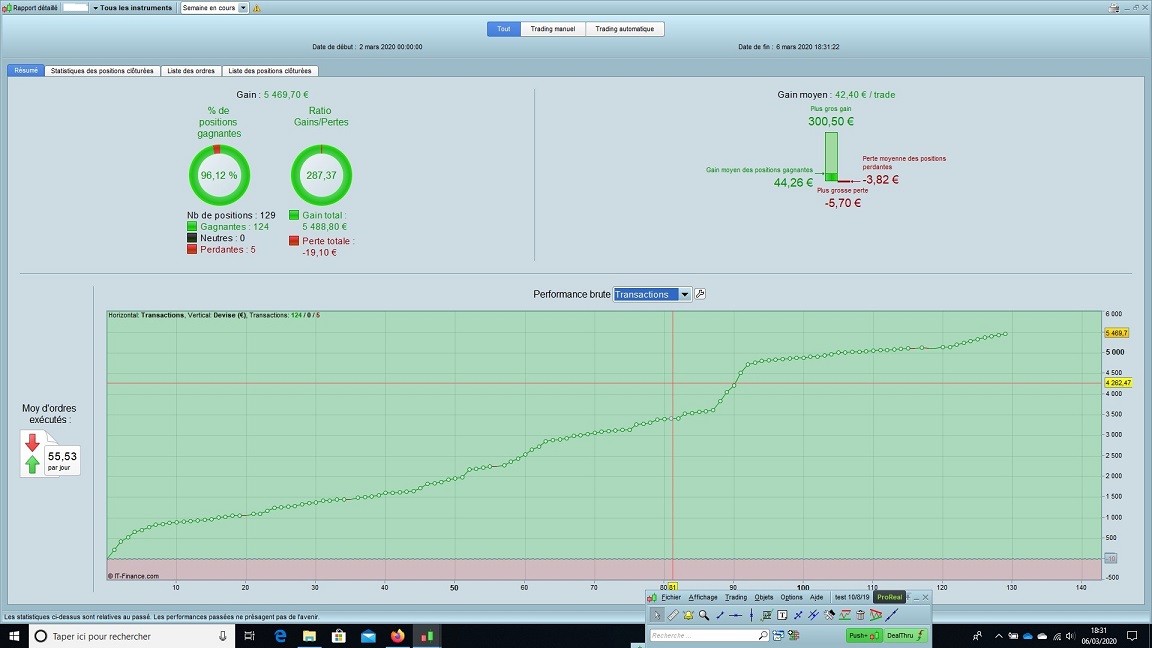Open the Options menu

[x=791, y=597]
